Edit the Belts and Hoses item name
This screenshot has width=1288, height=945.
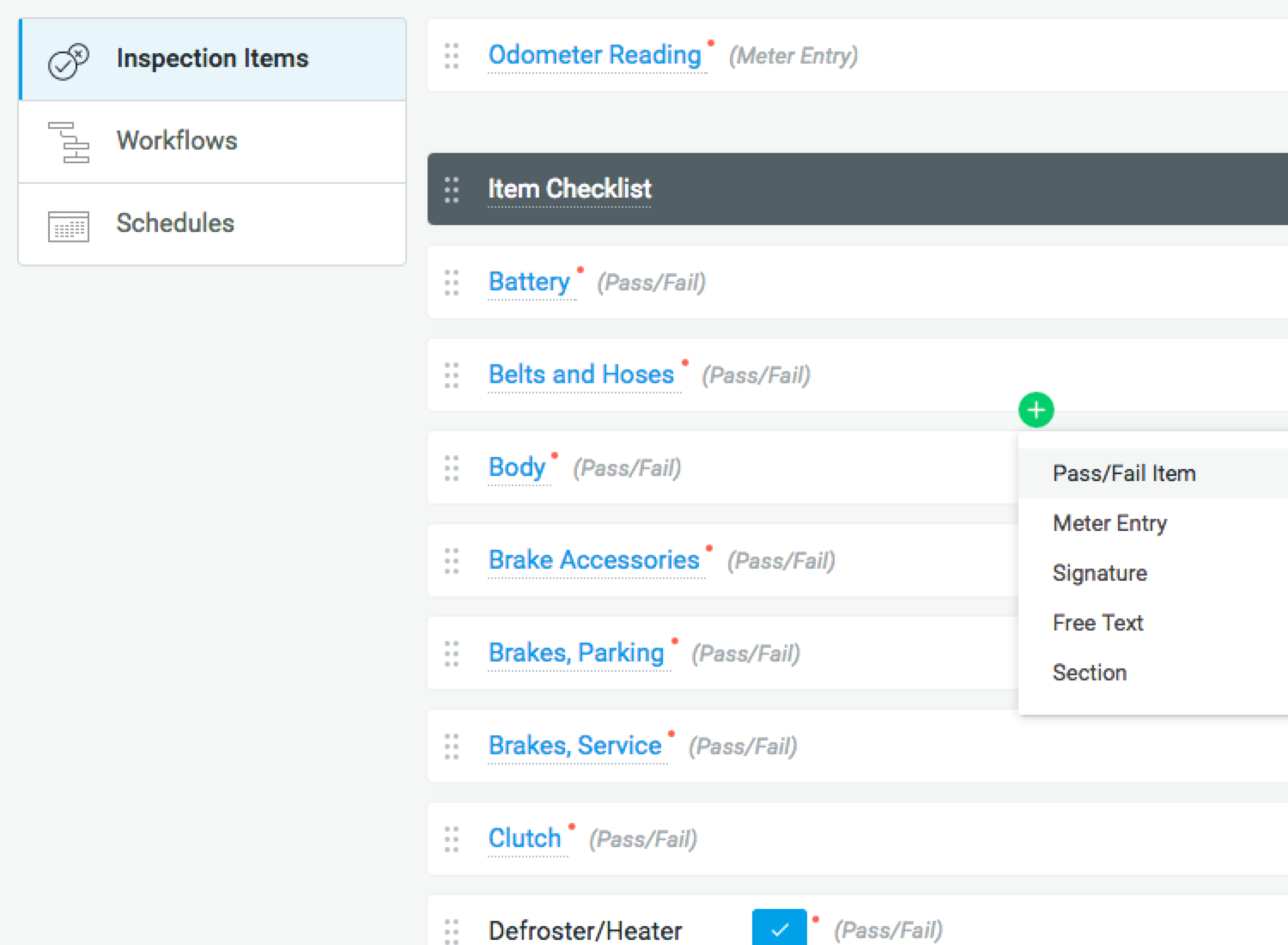(581, 375)
